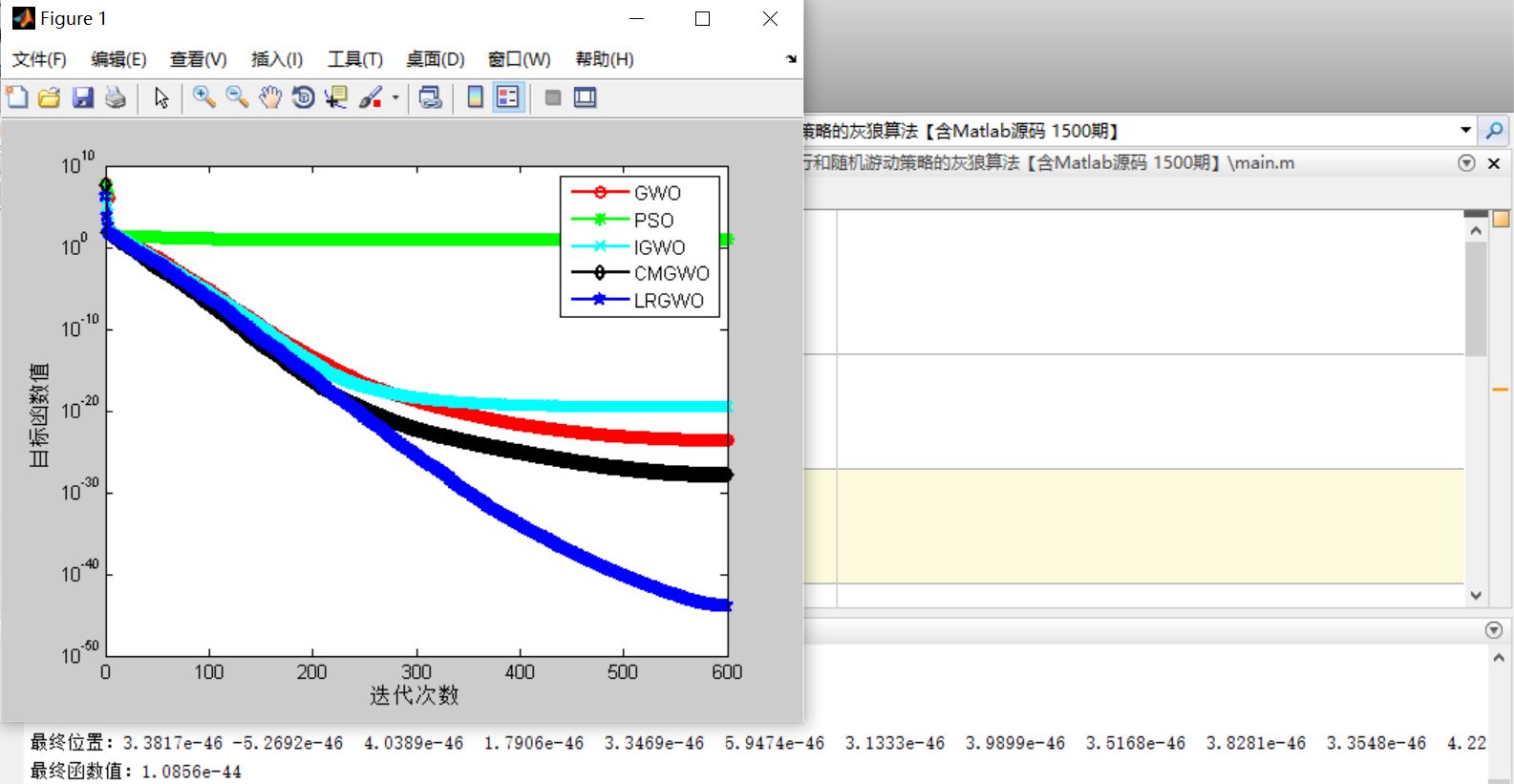Activate the Zoom In tool
Viewport: 1514px width, 784px height.
pyautogui.click(x=203, y=97)
